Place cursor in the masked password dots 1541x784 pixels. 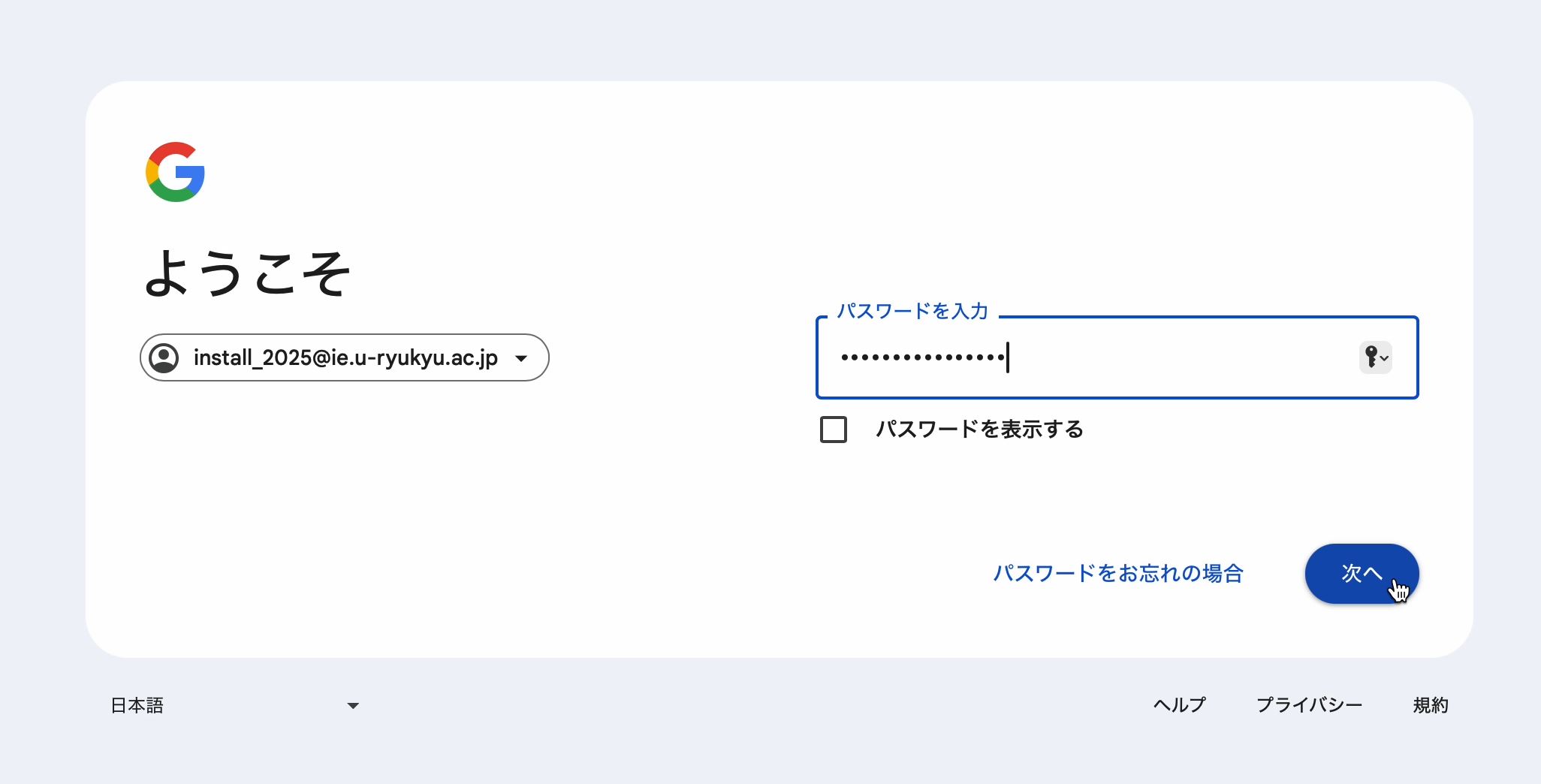(x=923, y=357)
